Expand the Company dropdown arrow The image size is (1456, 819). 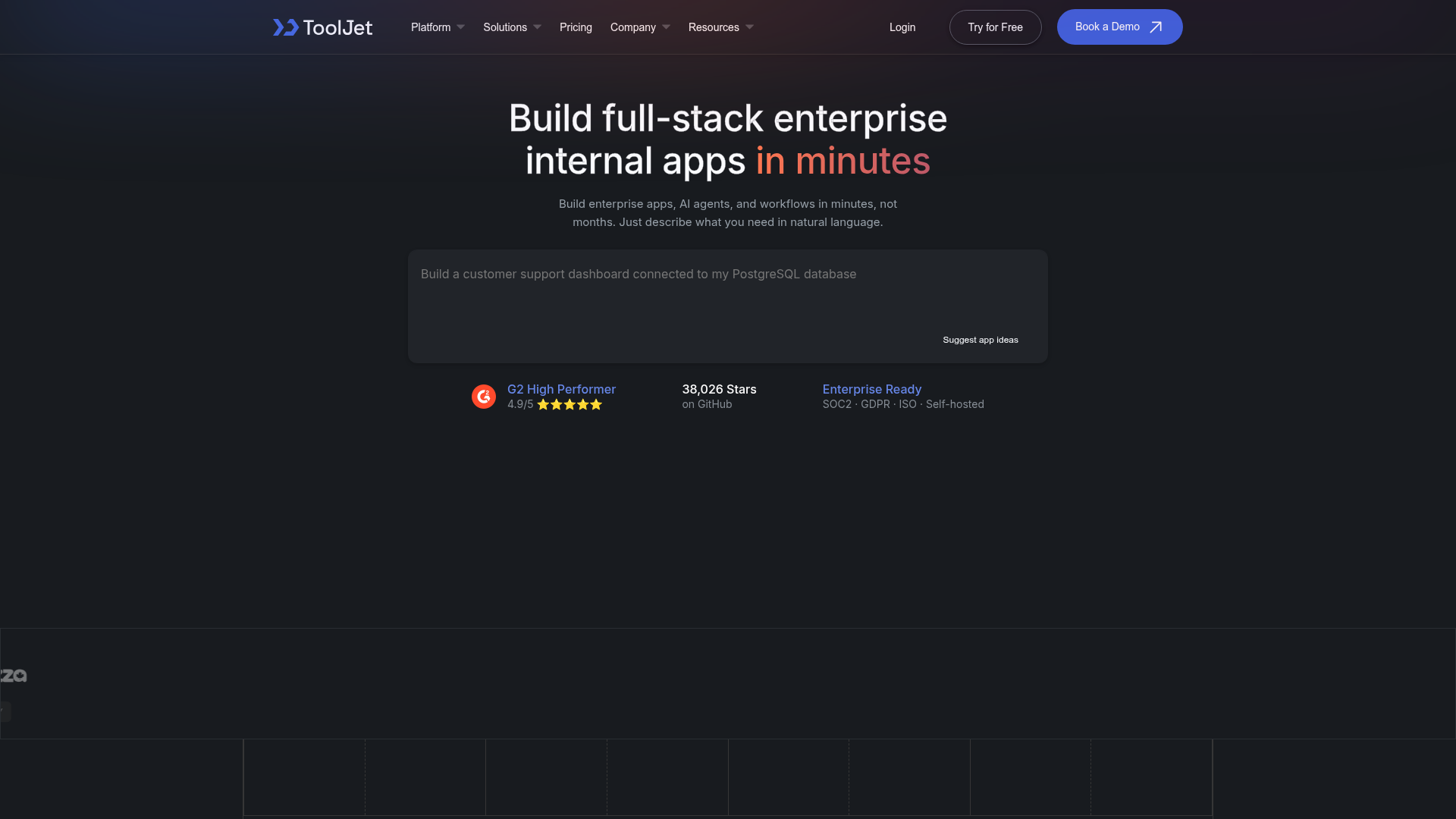666,27
